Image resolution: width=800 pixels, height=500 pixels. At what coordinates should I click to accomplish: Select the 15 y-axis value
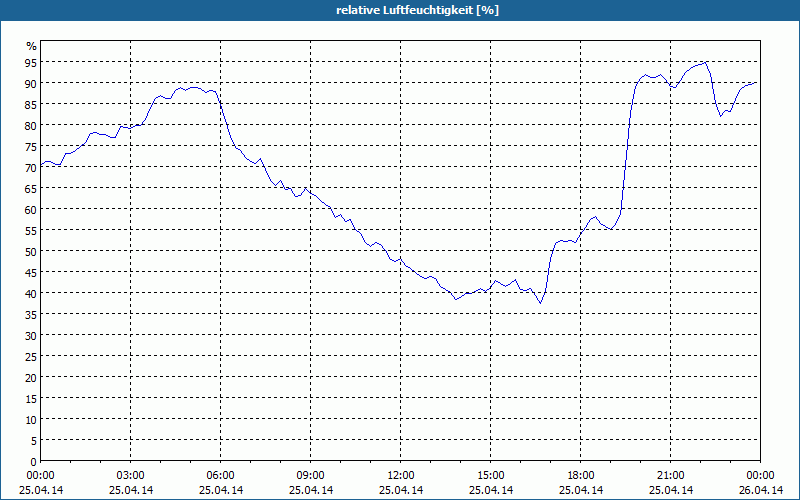click(32, 398)
